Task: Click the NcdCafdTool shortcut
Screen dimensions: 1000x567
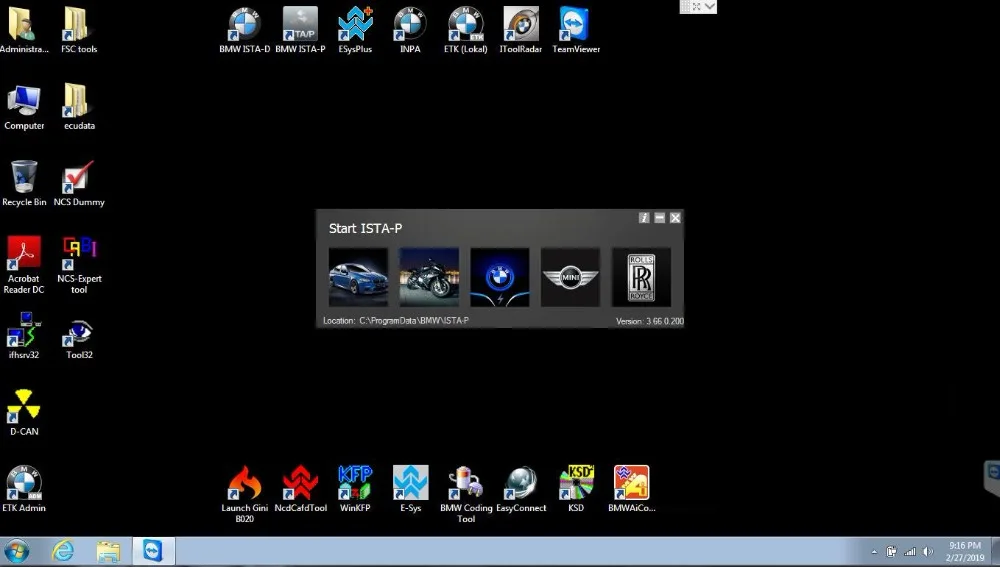Action: pos(300,489)
